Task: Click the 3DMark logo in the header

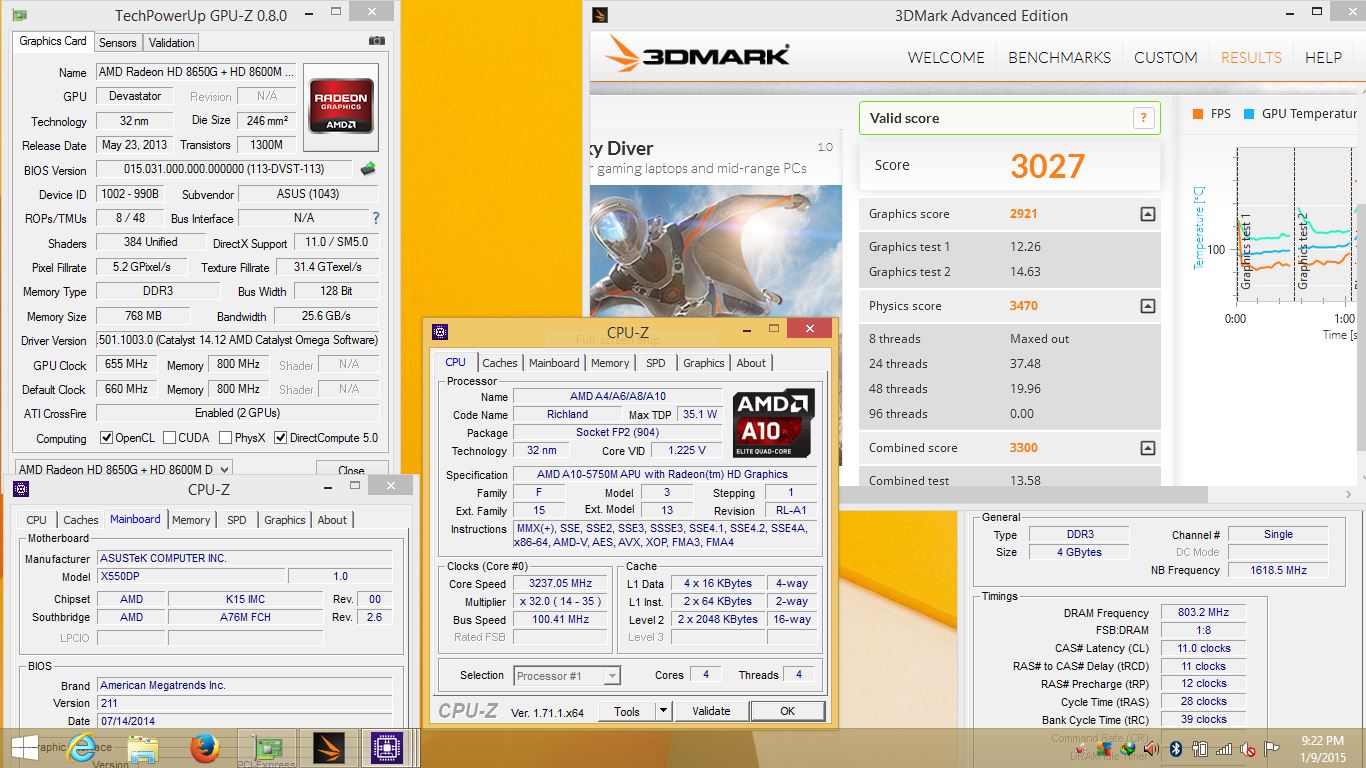Action: click(x=698, y=56)
